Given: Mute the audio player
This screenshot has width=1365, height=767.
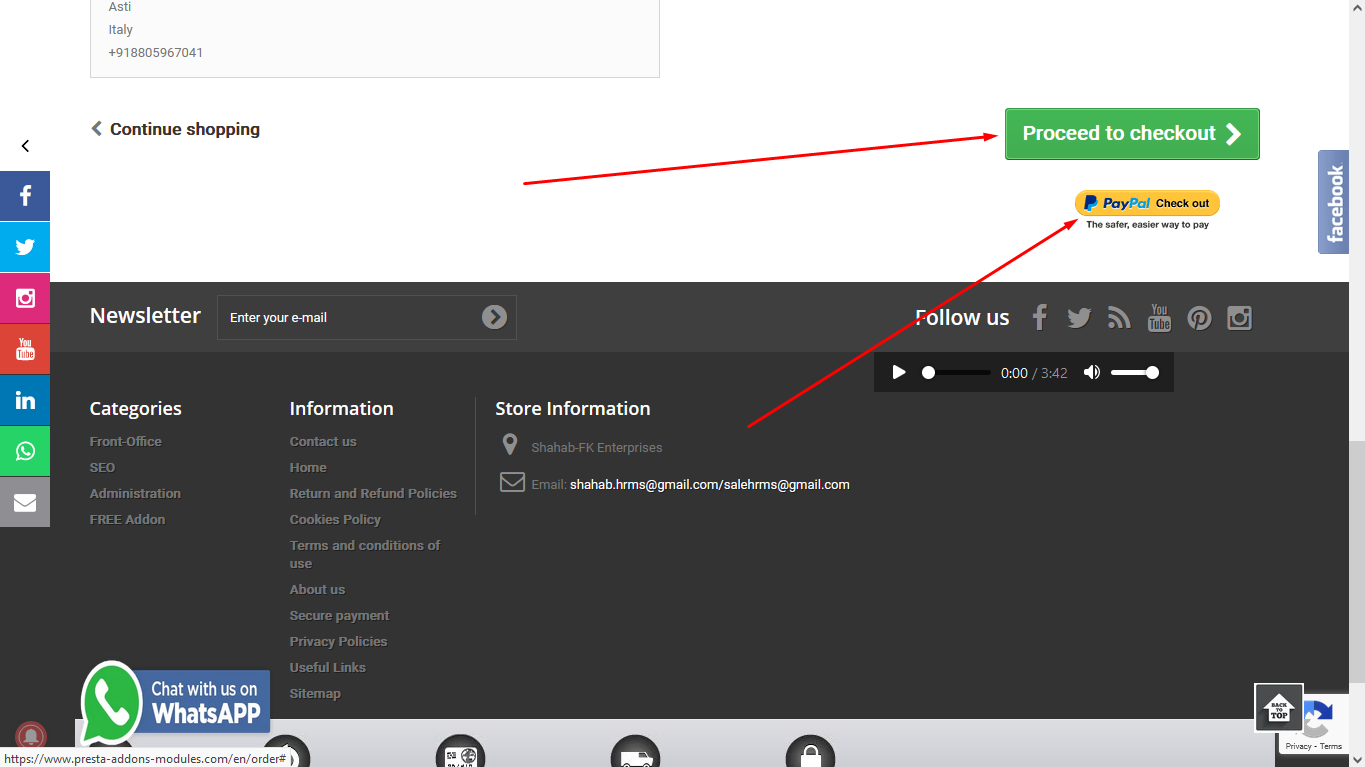Looking at the screenshot, I should click(1092, 372).
